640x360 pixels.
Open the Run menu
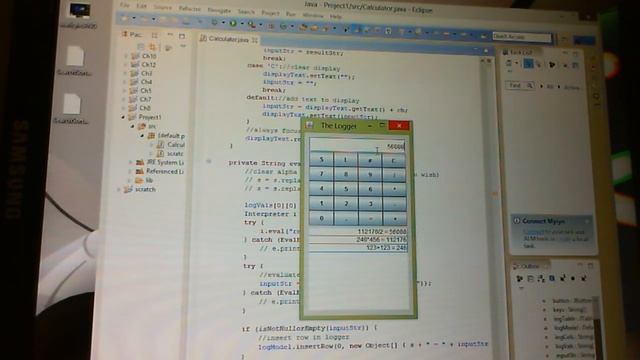[291, 14]
